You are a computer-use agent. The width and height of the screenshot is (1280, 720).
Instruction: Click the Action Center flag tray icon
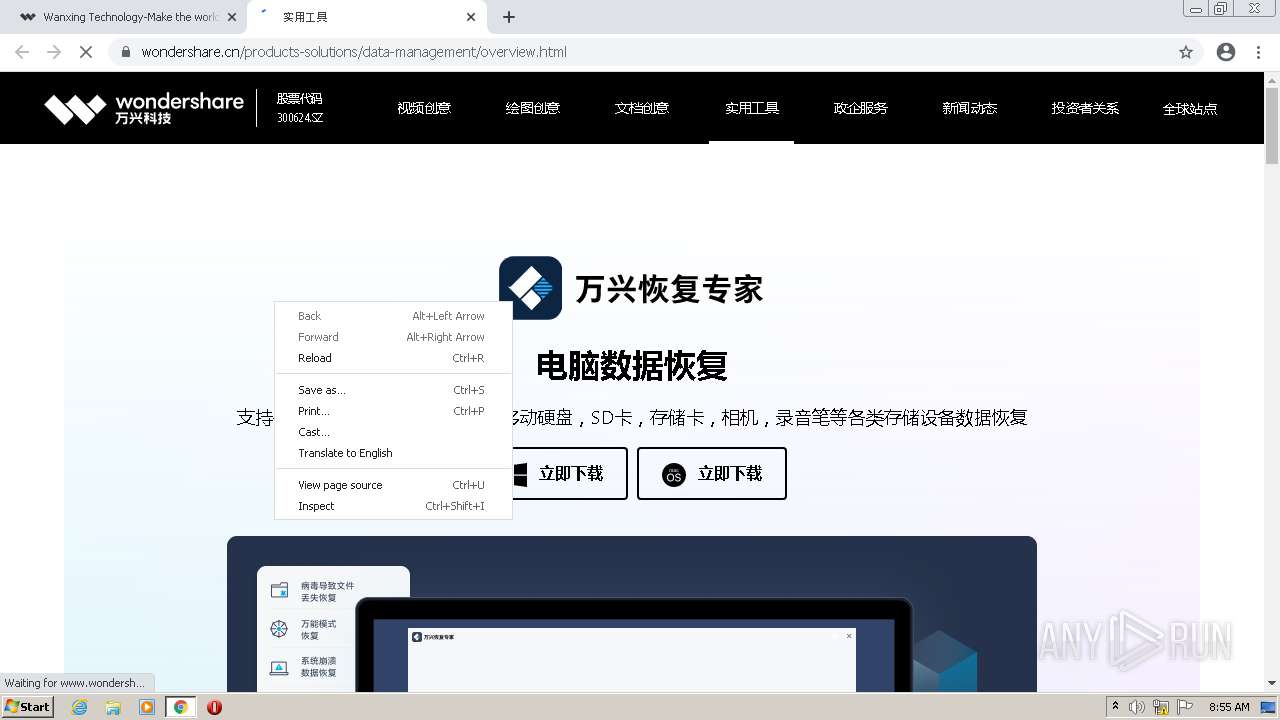tap(1185, 707)
